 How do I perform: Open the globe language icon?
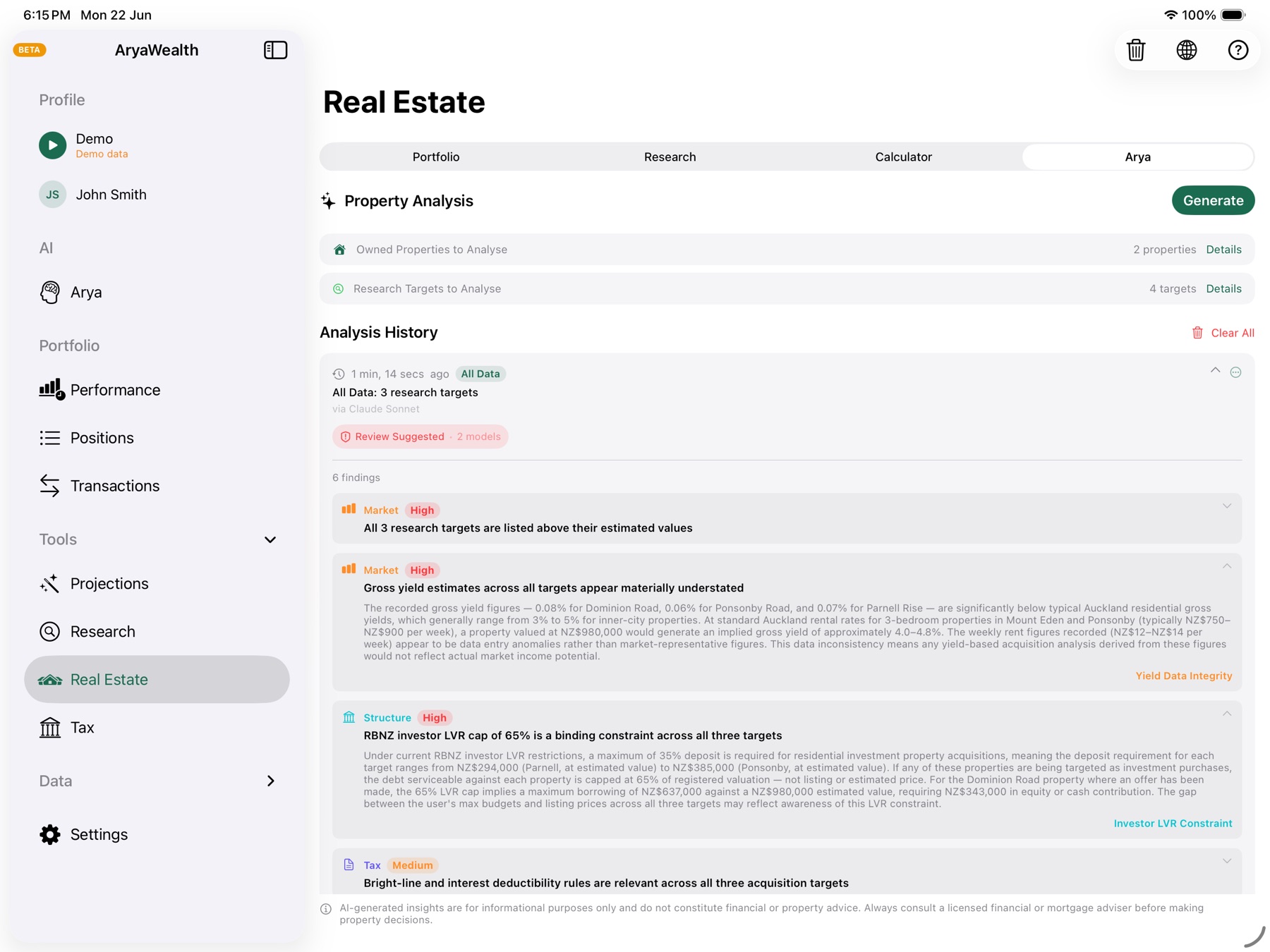[1187, 50]
